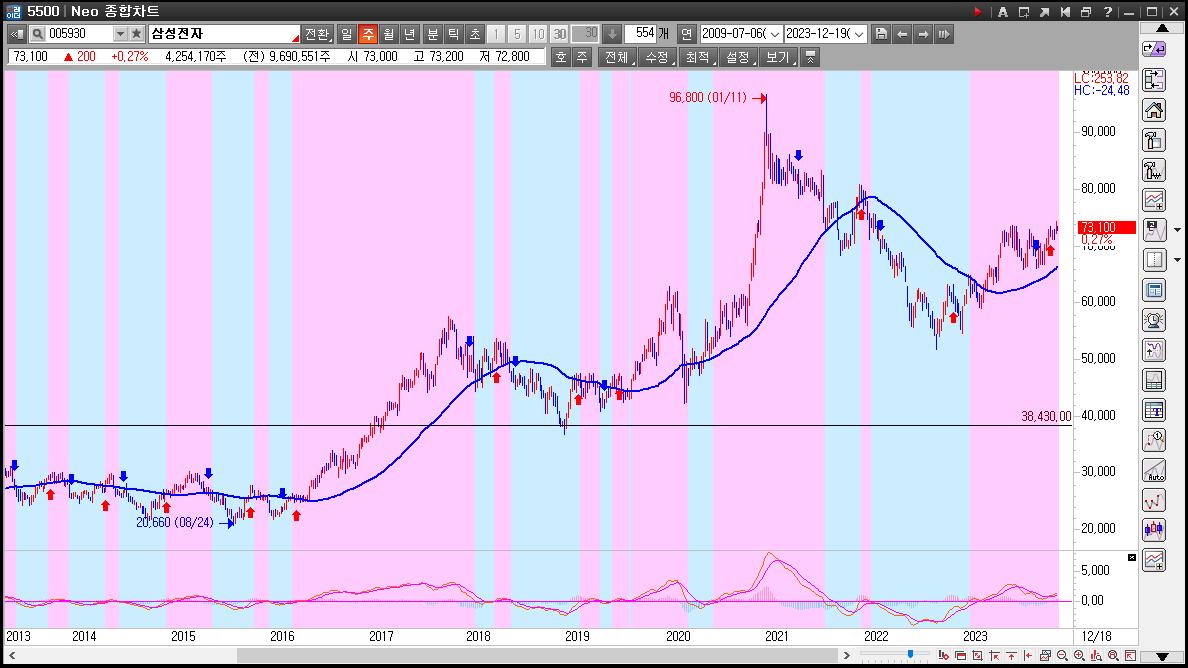Click the right arrow next icon
Screen dimensions: 1188x668
[x=923, y=34]
